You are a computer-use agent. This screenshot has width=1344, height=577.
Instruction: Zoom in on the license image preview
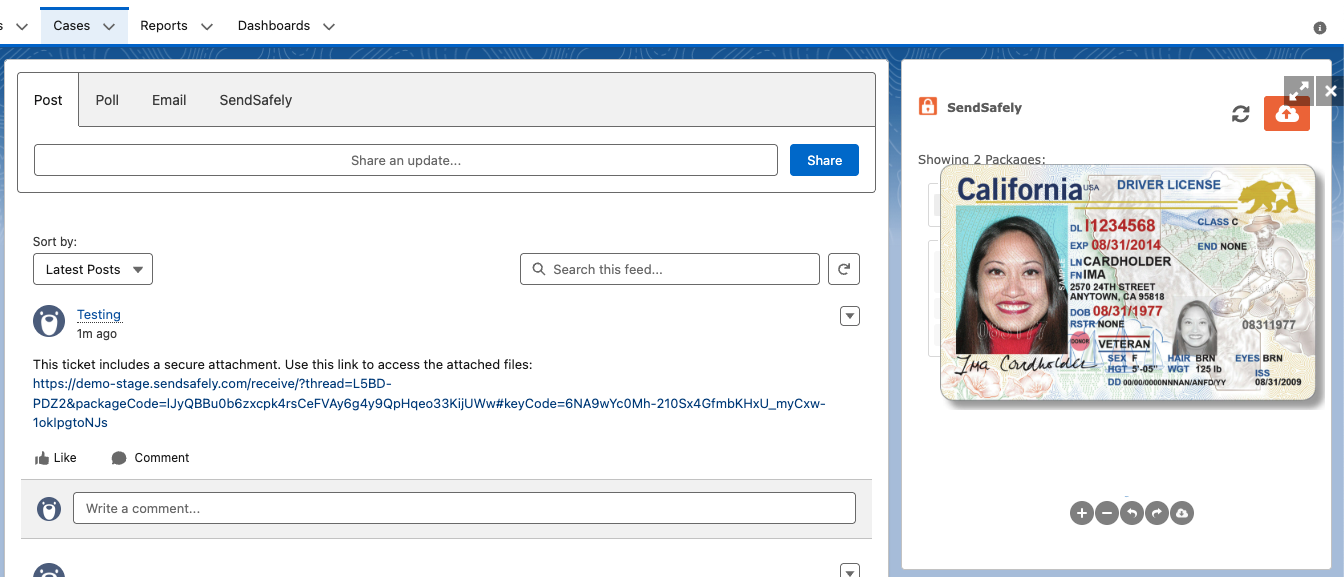click(1081, 513)
